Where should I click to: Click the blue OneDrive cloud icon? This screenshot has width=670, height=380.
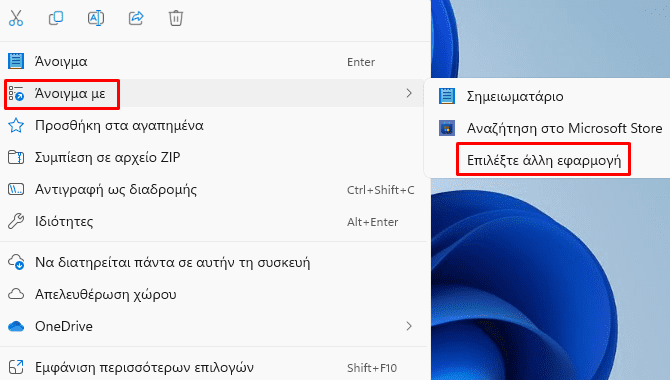tap(16, 326)
